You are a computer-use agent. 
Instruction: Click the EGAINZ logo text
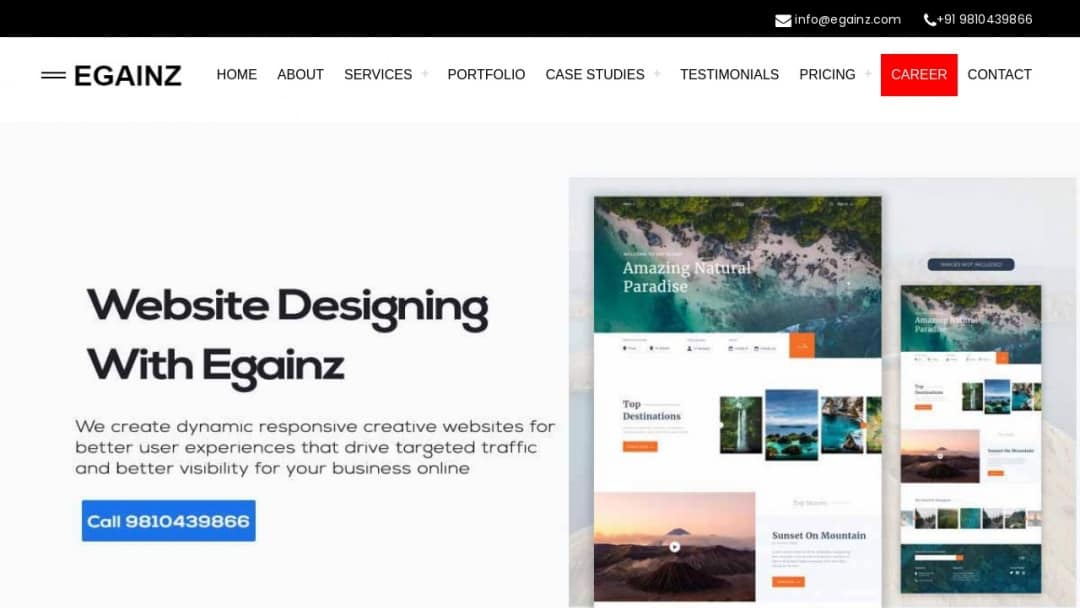coord(127,76)
